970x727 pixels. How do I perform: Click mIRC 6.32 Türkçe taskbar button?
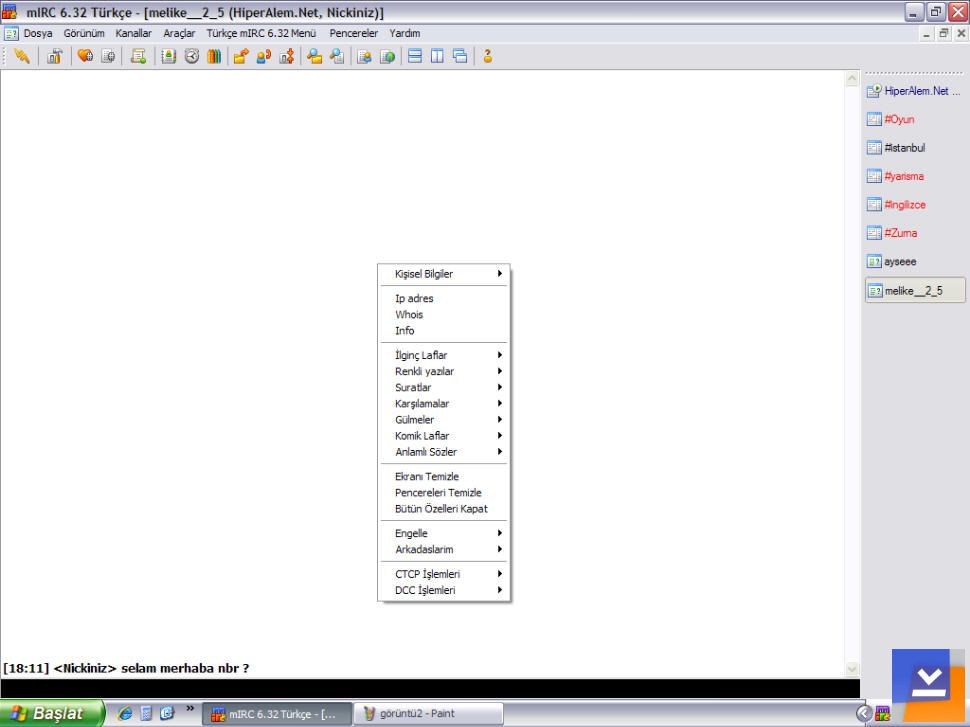pyautogui.click(x=277, y=713)
